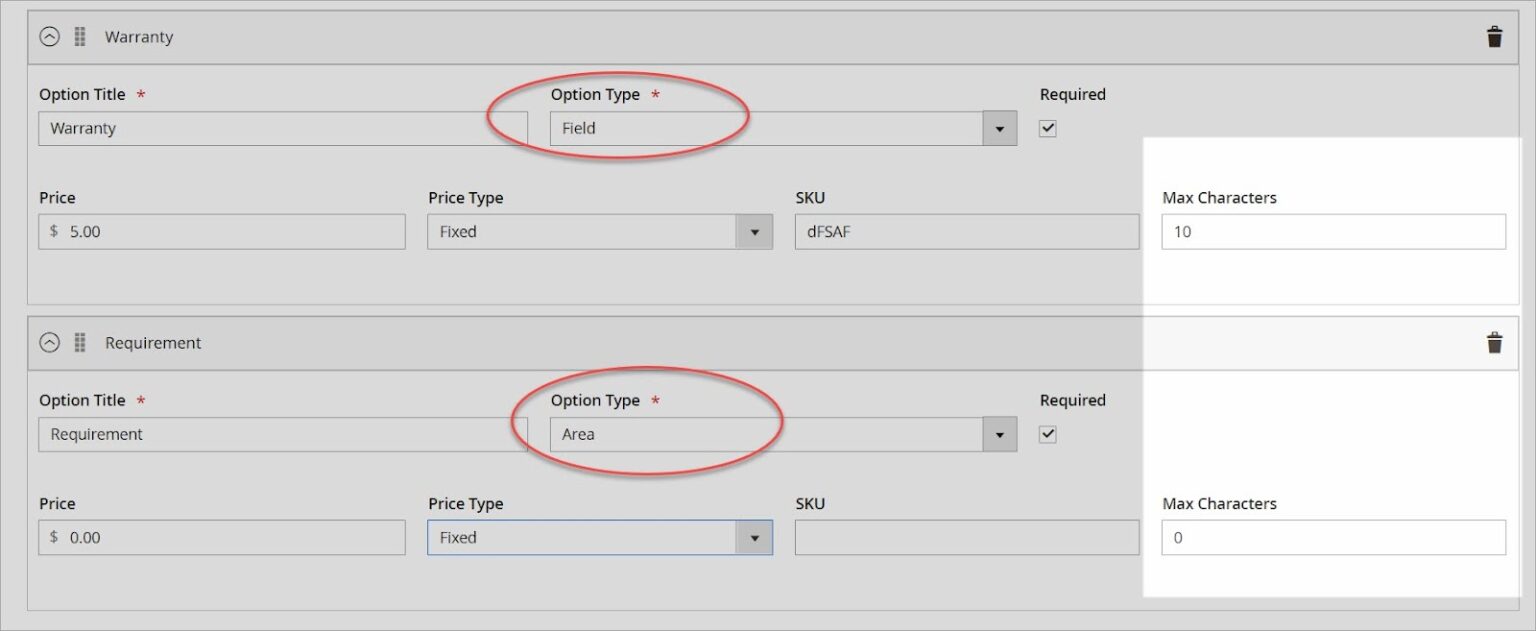This screenshot has width=1536, height=631.
Task: Select the Requirement section header
Action: pos(152,342)
